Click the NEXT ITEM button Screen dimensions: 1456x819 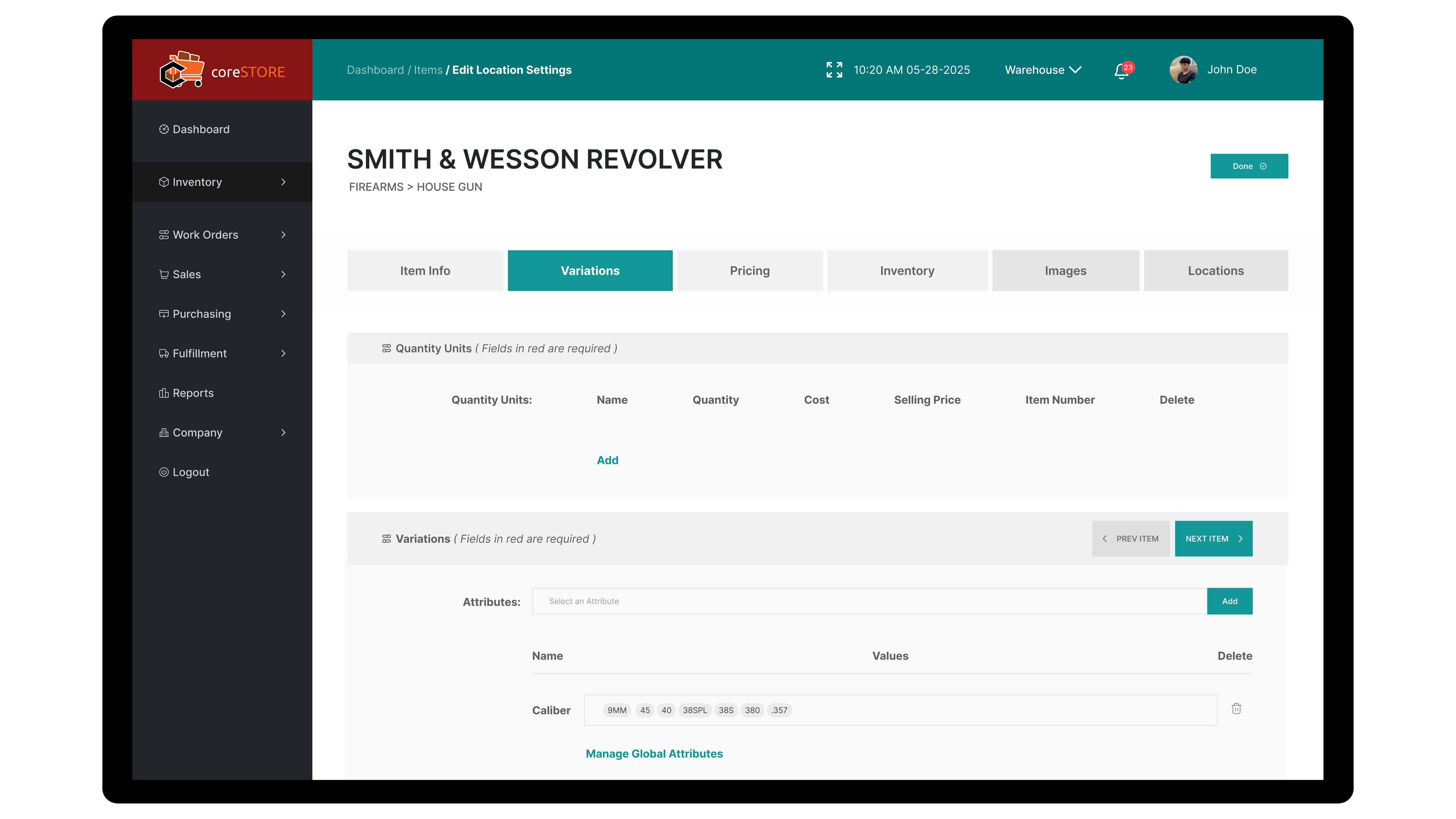[x=1214, y=539]
